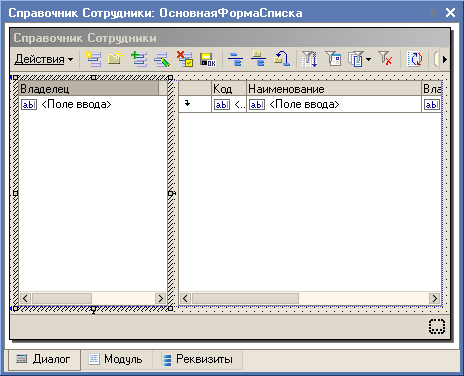This screenshot has width=464, height=376.
Task: Close the ОсновнаяФормаСписка window
Action: coord(450,13)
